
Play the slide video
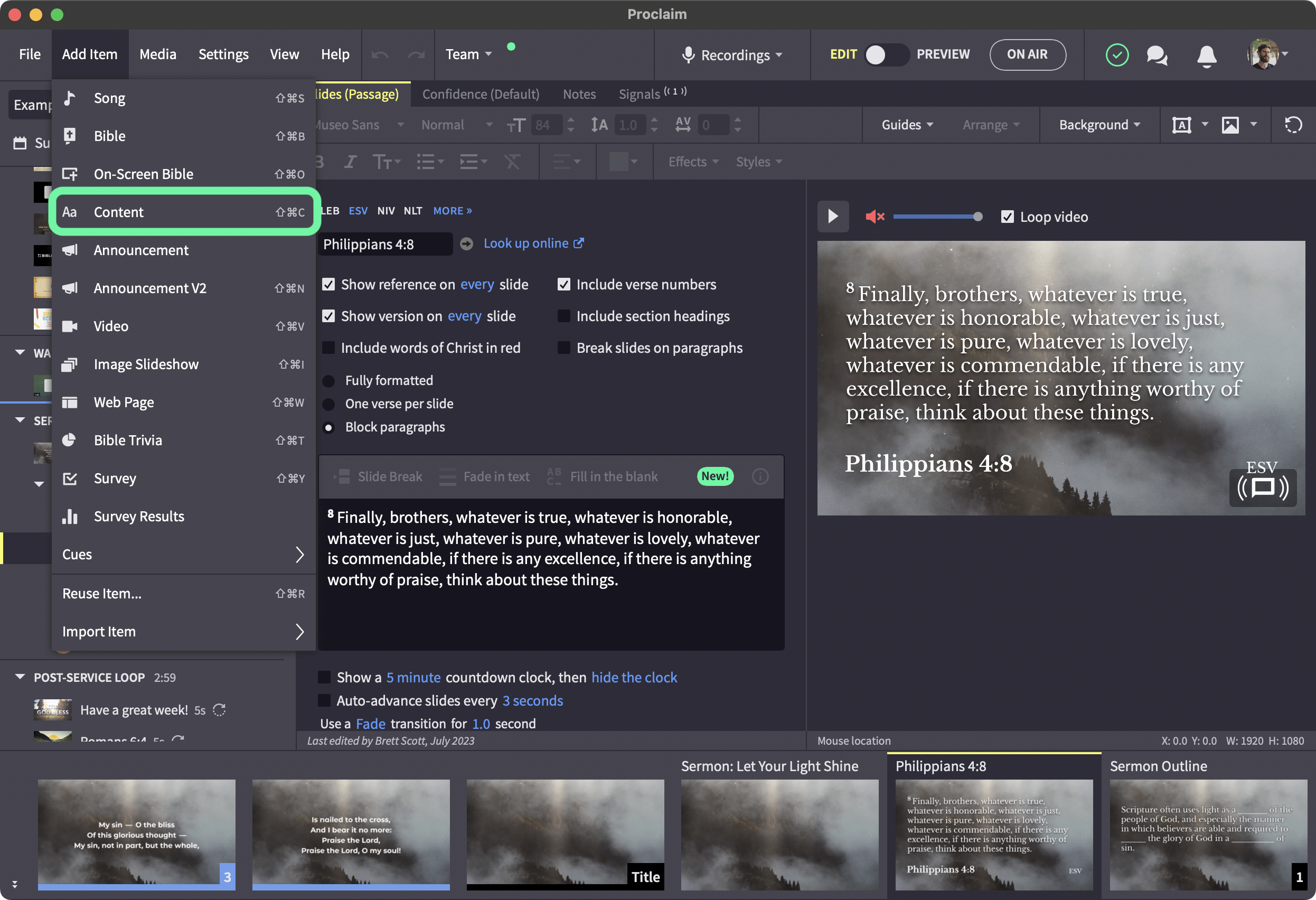point(832,217)
